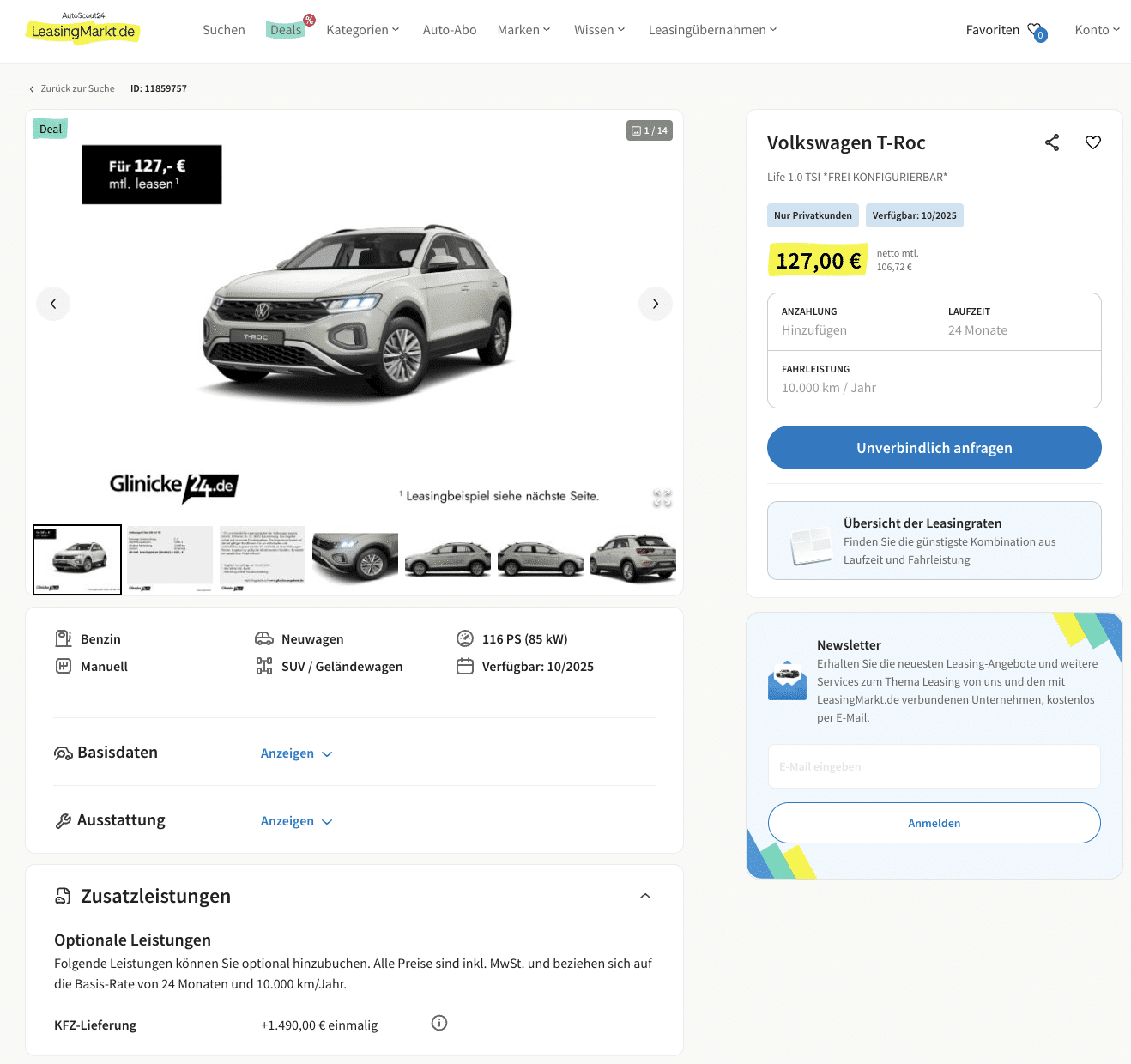
Task: Add T-Roc to favorites with heart icon
Action: tap(1093, 142)
